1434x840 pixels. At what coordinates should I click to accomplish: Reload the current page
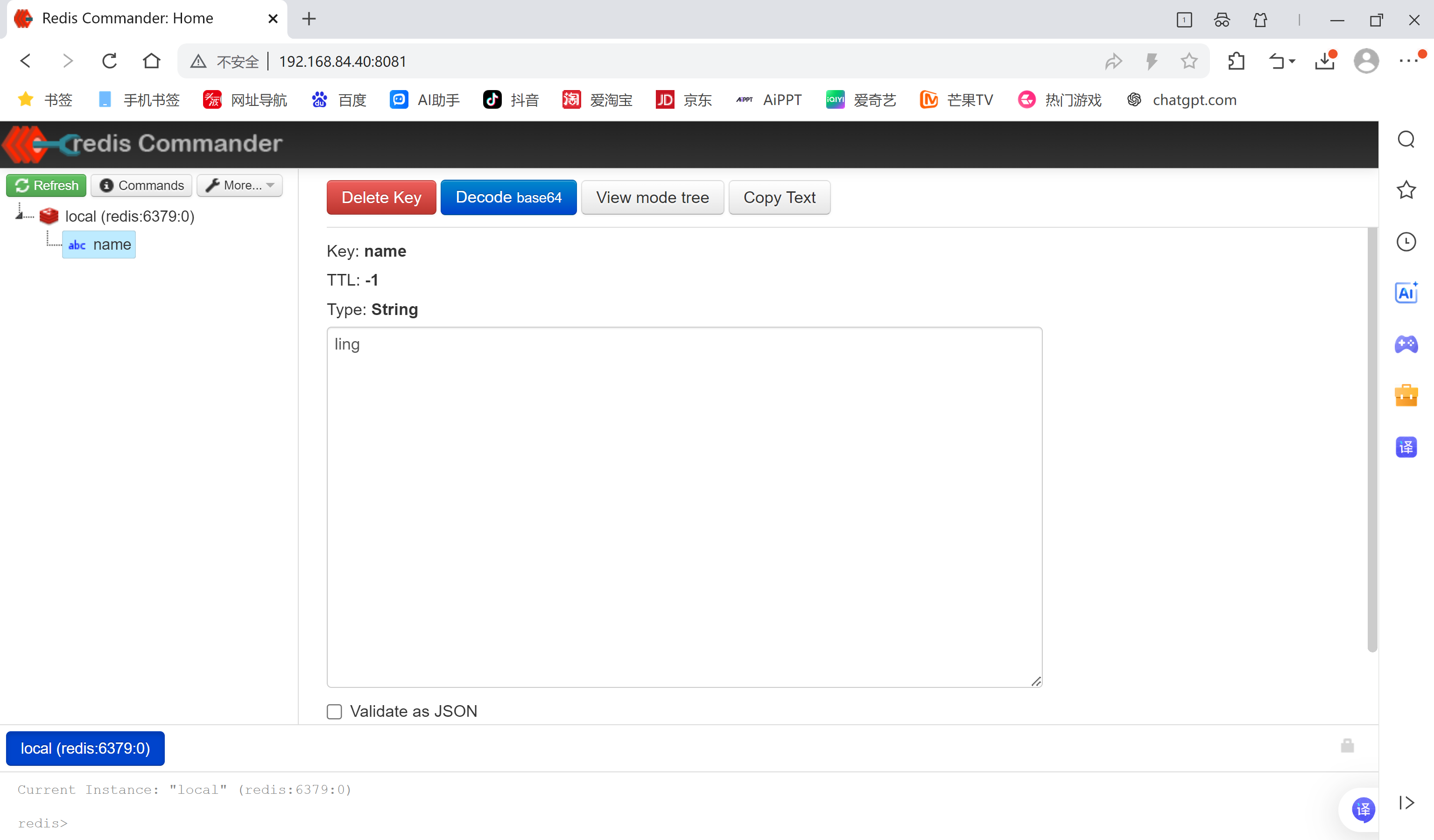click(x=109, y=61)
